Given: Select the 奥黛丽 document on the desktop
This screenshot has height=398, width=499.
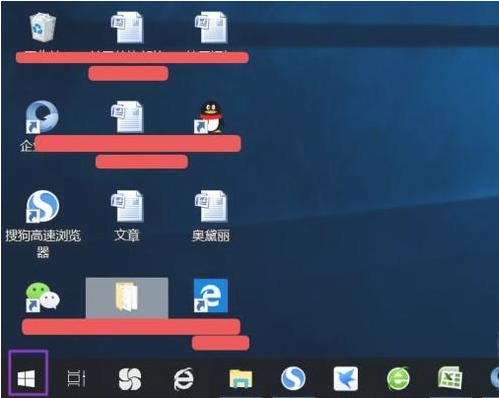Looking at the screenshot, I should click(211, 215).
